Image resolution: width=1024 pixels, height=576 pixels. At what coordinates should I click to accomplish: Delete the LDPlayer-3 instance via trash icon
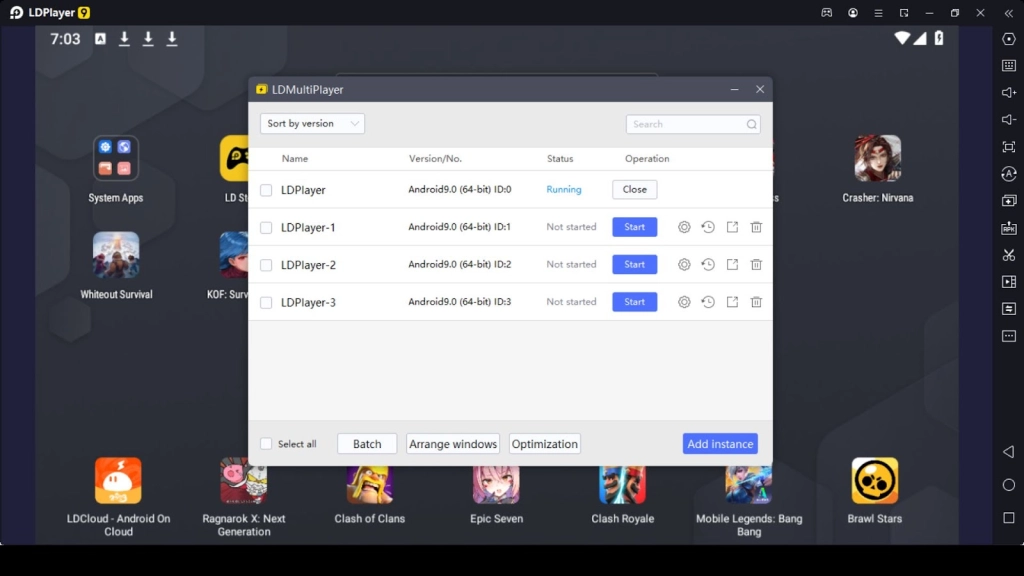click(x=756, y=302)
